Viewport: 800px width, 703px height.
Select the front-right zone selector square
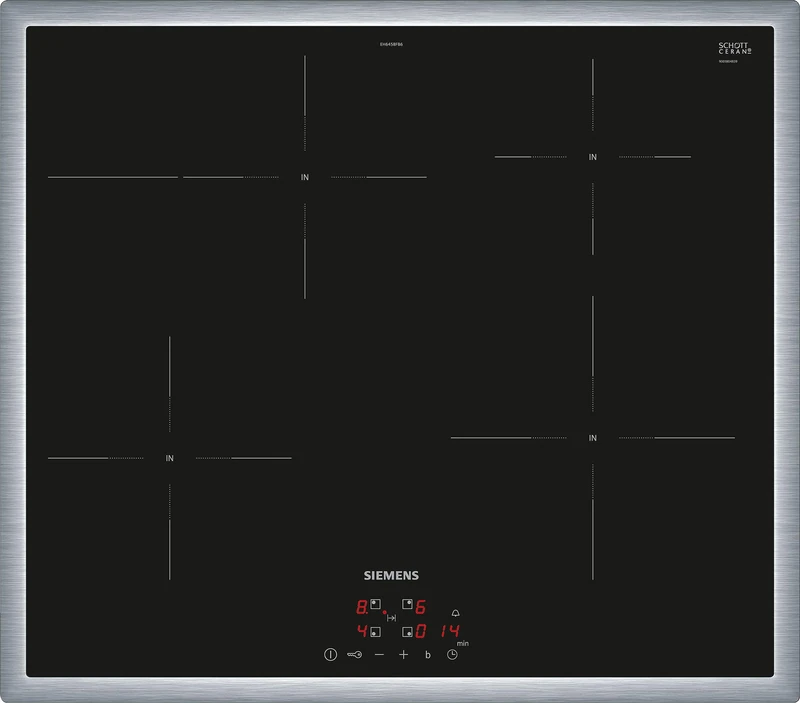point(407,632)
